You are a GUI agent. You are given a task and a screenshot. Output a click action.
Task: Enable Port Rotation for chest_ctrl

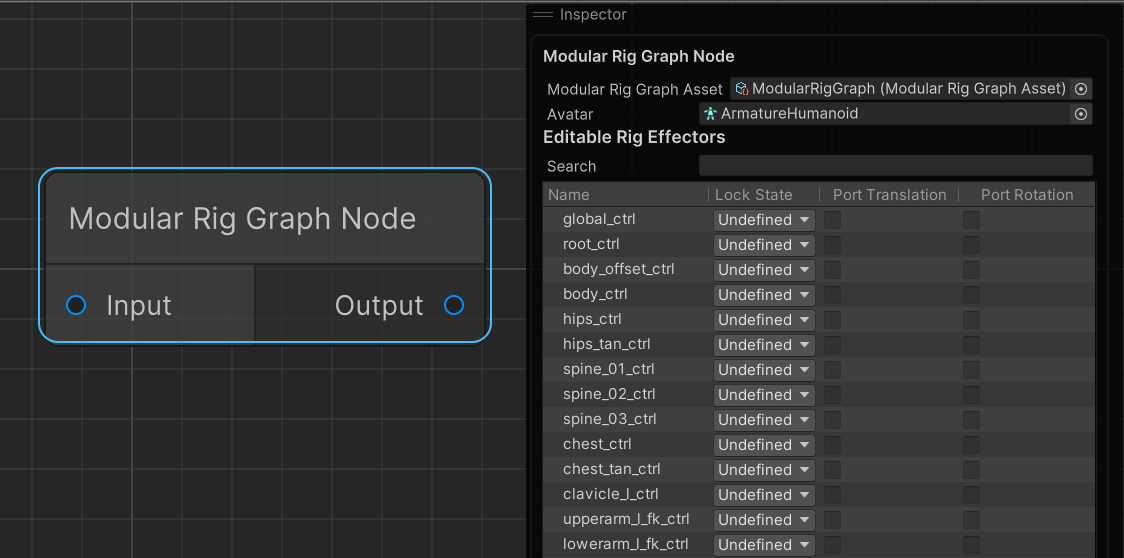coord(971,445)
